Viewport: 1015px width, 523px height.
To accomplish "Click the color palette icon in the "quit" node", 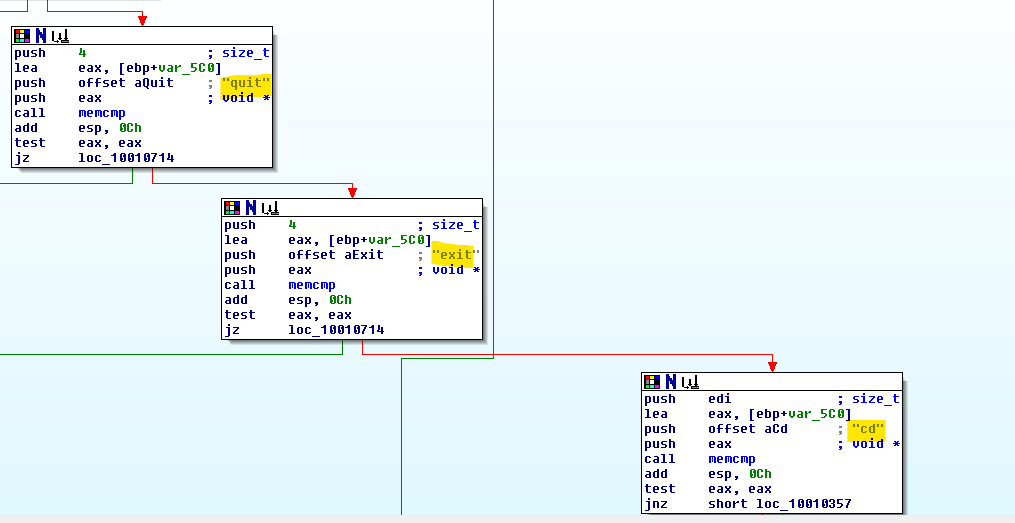I will (22, 36).
